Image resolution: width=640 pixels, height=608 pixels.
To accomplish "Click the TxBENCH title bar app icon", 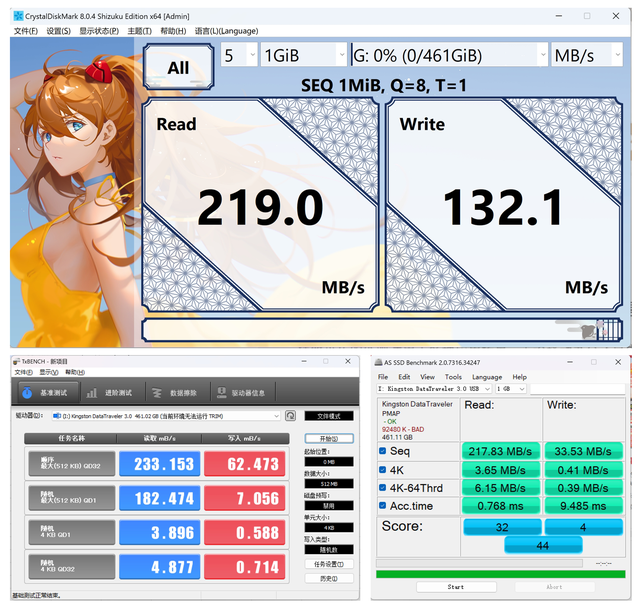I will (x=16, y=362).
